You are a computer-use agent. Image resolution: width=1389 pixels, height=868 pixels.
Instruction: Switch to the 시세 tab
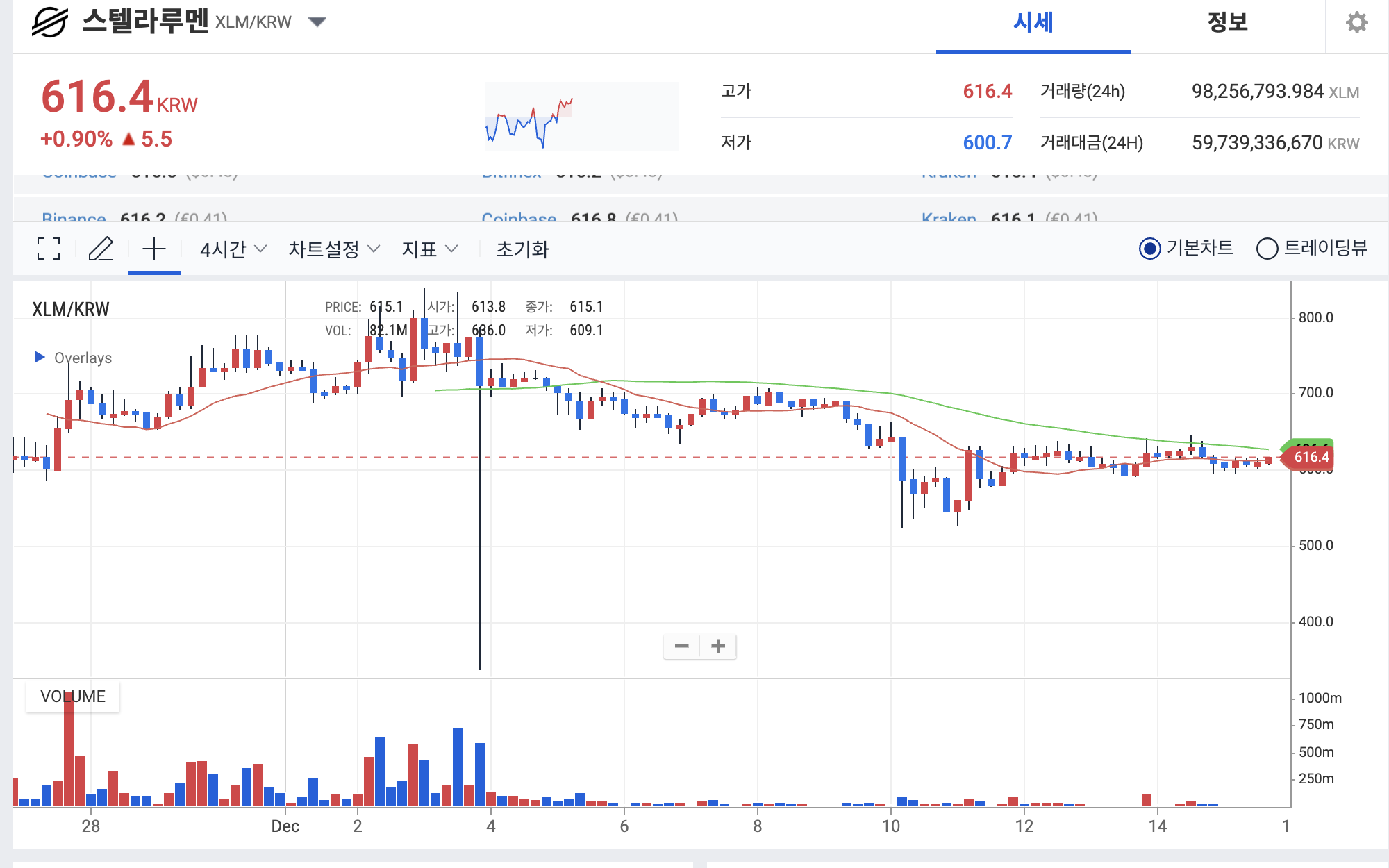click(x=1033, y=23)
